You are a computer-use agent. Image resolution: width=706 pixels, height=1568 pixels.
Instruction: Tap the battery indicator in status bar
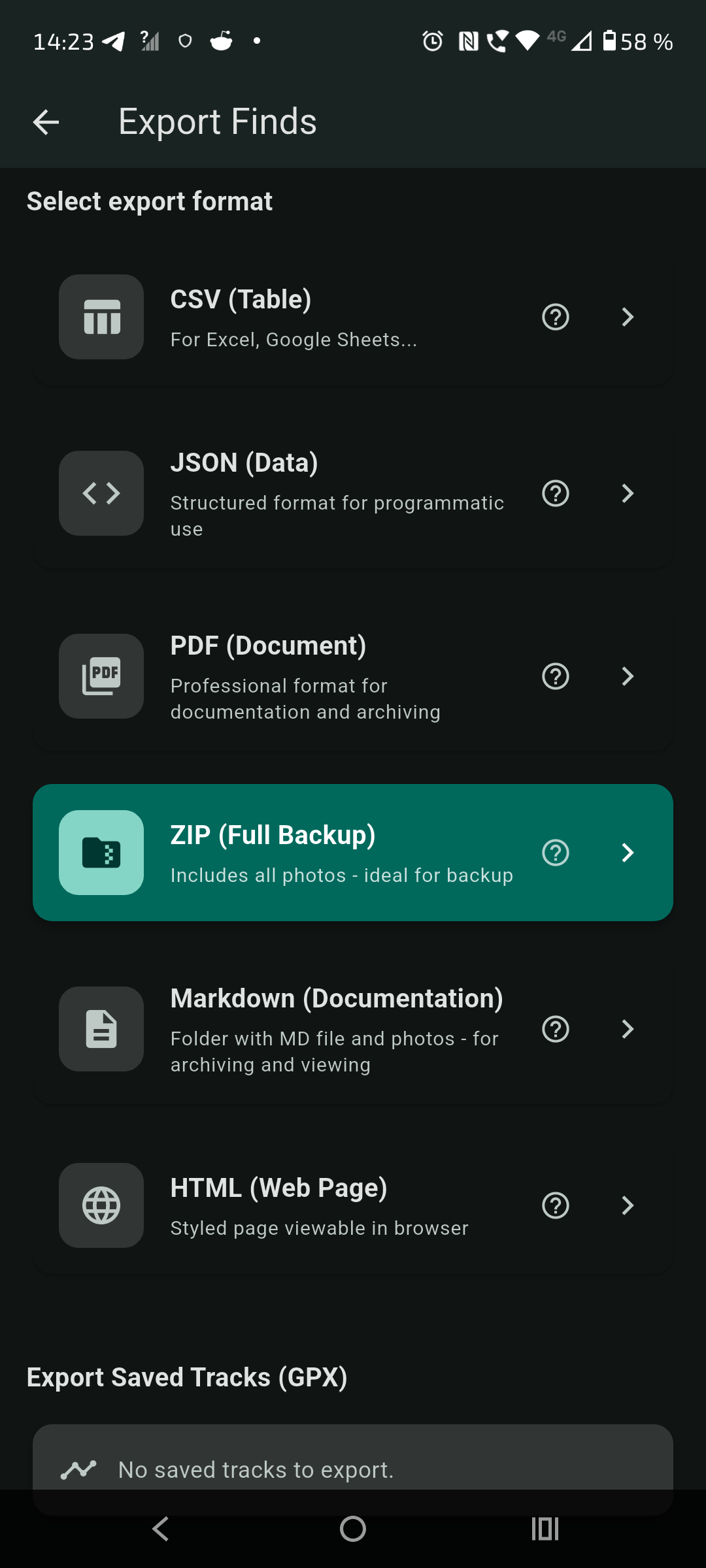tap(609, 41)
